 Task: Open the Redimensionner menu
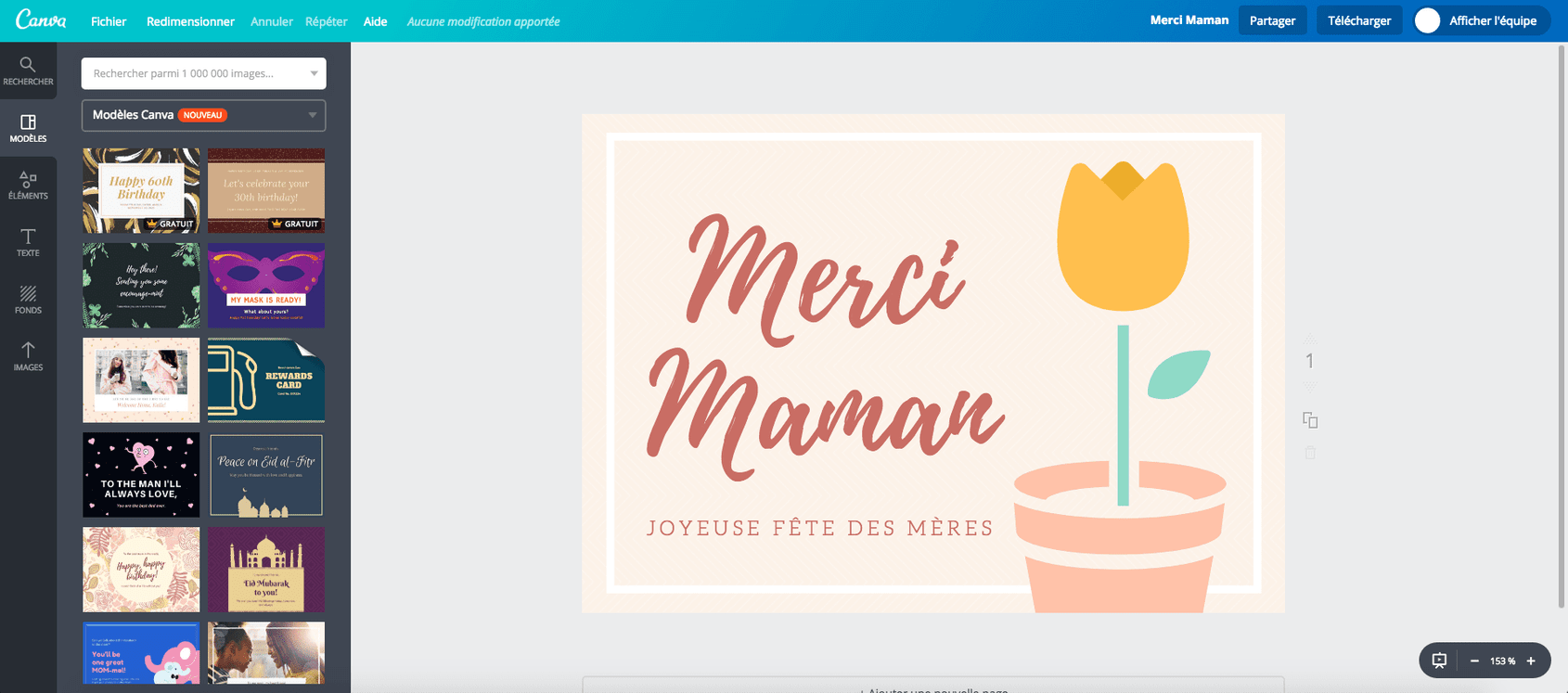click(190, 21)
